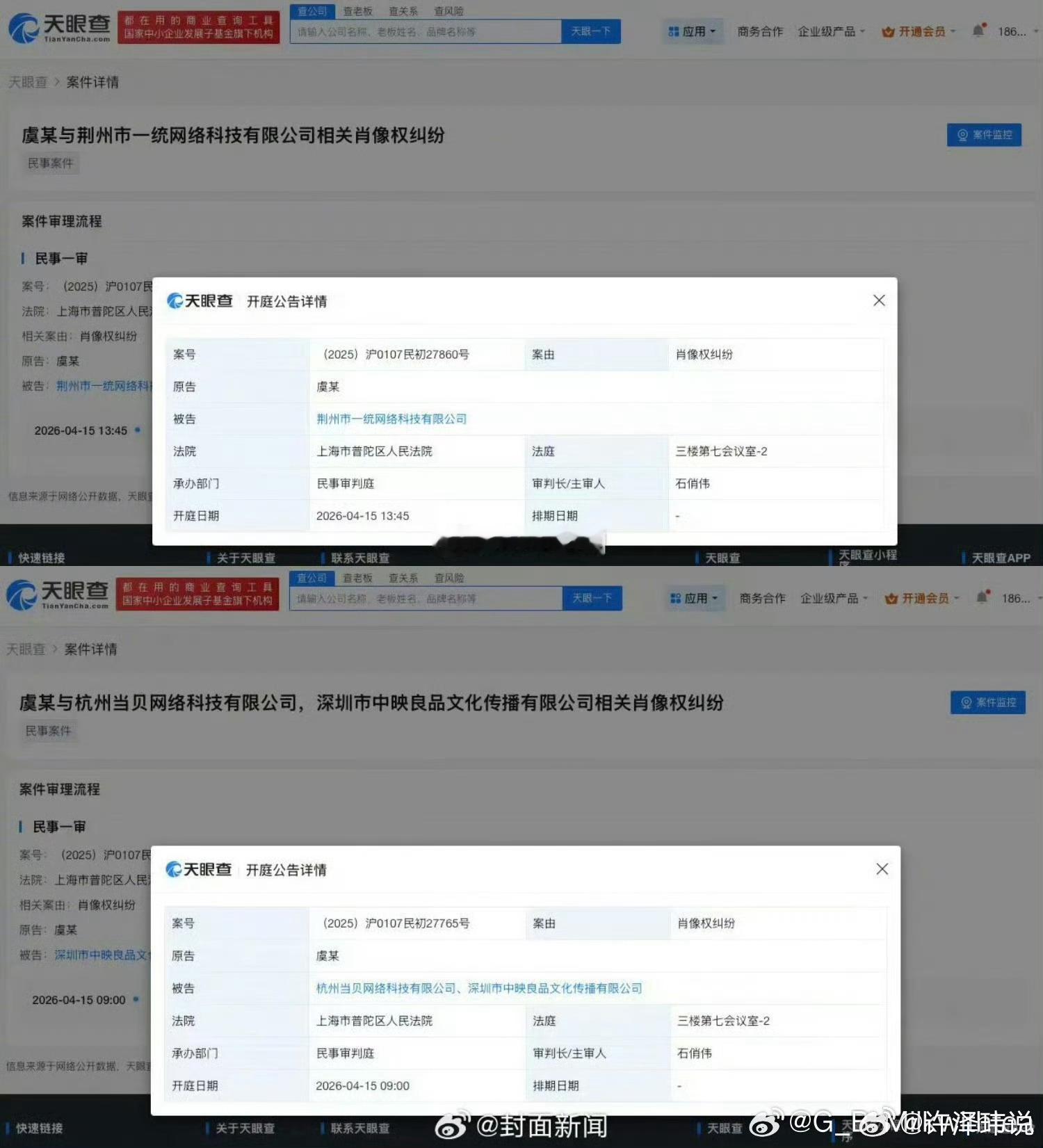Open defendant link 杭州当贝网络科技有限公司 in dialog
The height and width of the screenshot is (1148, 1043).
[x=385, y=988]
